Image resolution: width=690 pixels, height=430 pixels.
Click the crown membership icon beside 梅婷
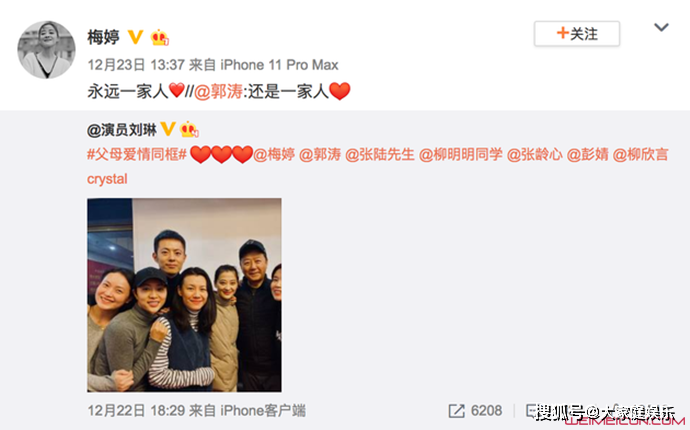pyautogui.click(x=159, y=37)
